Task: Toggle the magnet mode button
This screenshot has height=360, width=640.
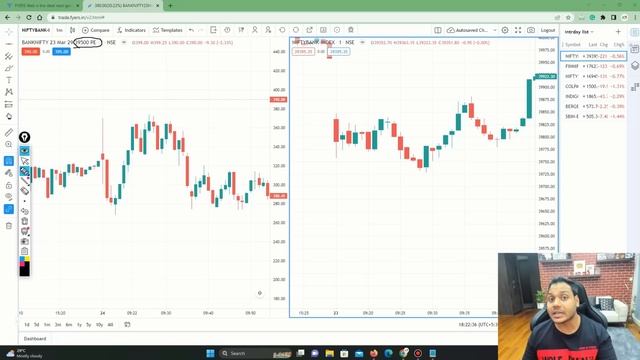Action: pos(9,161)
